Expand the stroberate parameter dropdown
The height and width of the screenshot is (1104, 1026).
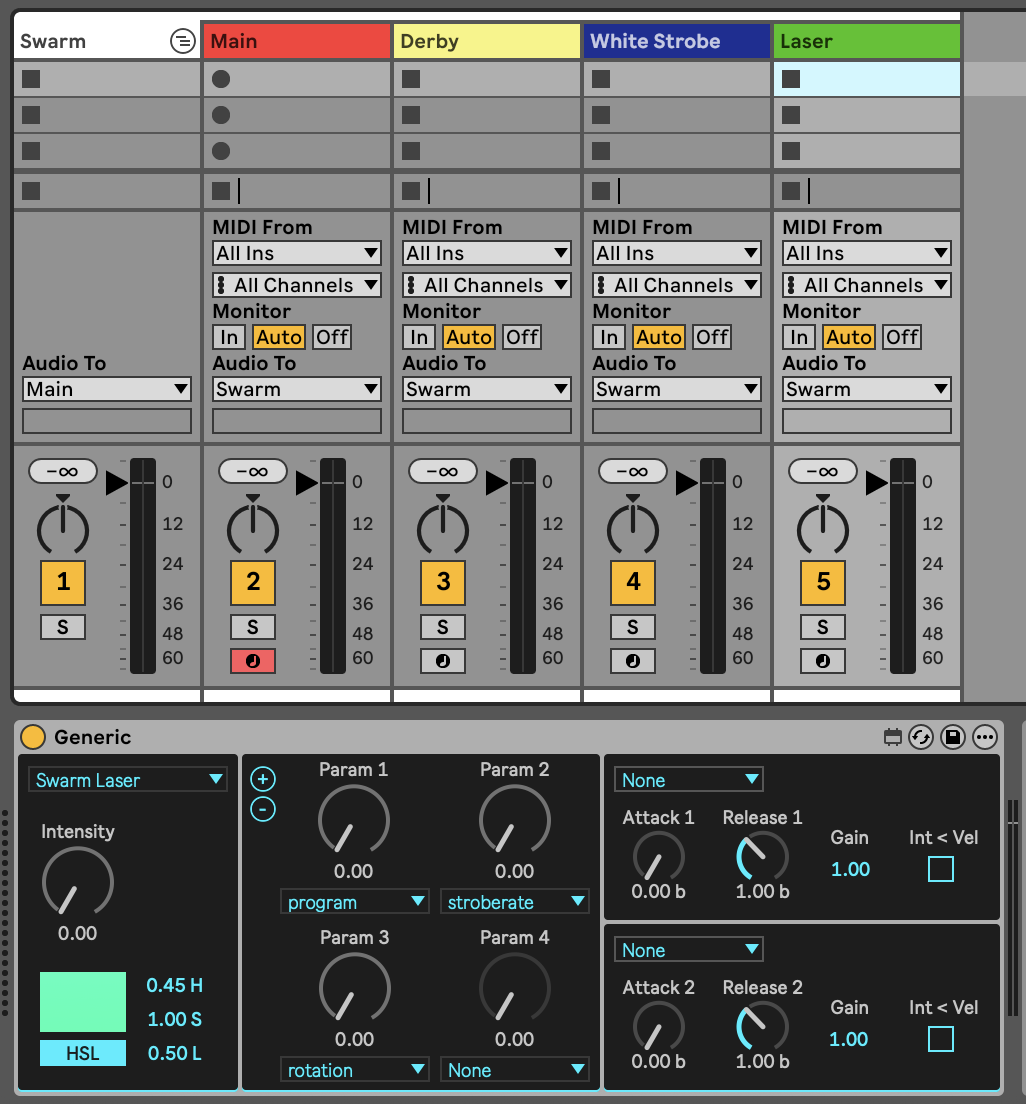click(x=515, y=902)
